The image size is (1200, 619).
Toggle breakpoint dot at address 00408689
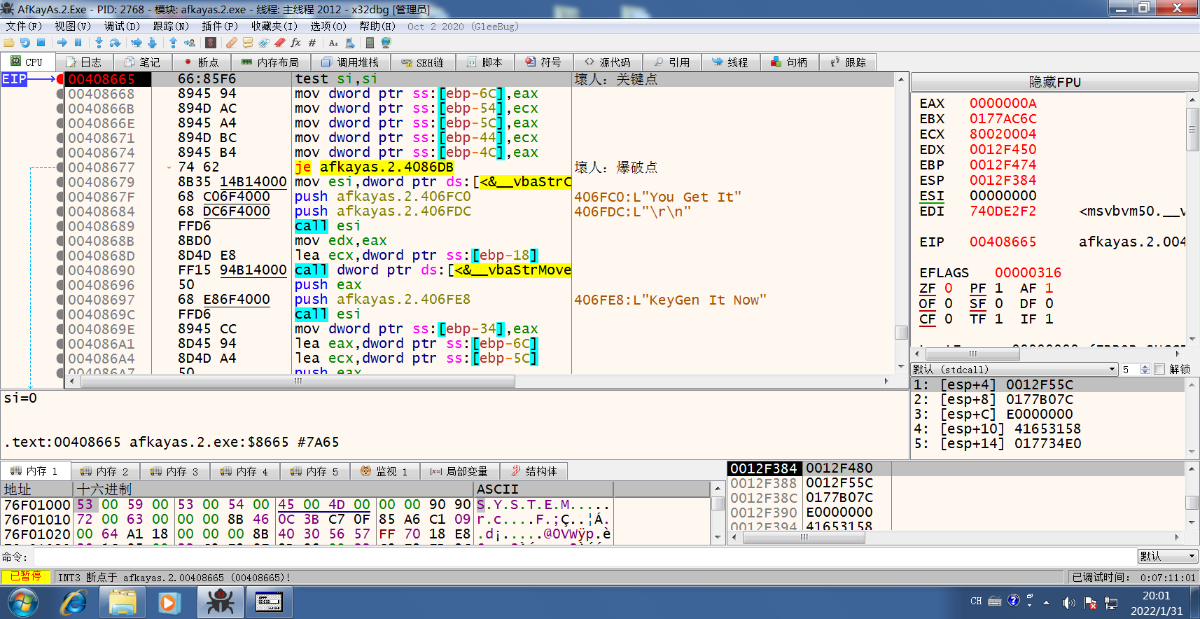pyautogui.click(x=60, y=226)
